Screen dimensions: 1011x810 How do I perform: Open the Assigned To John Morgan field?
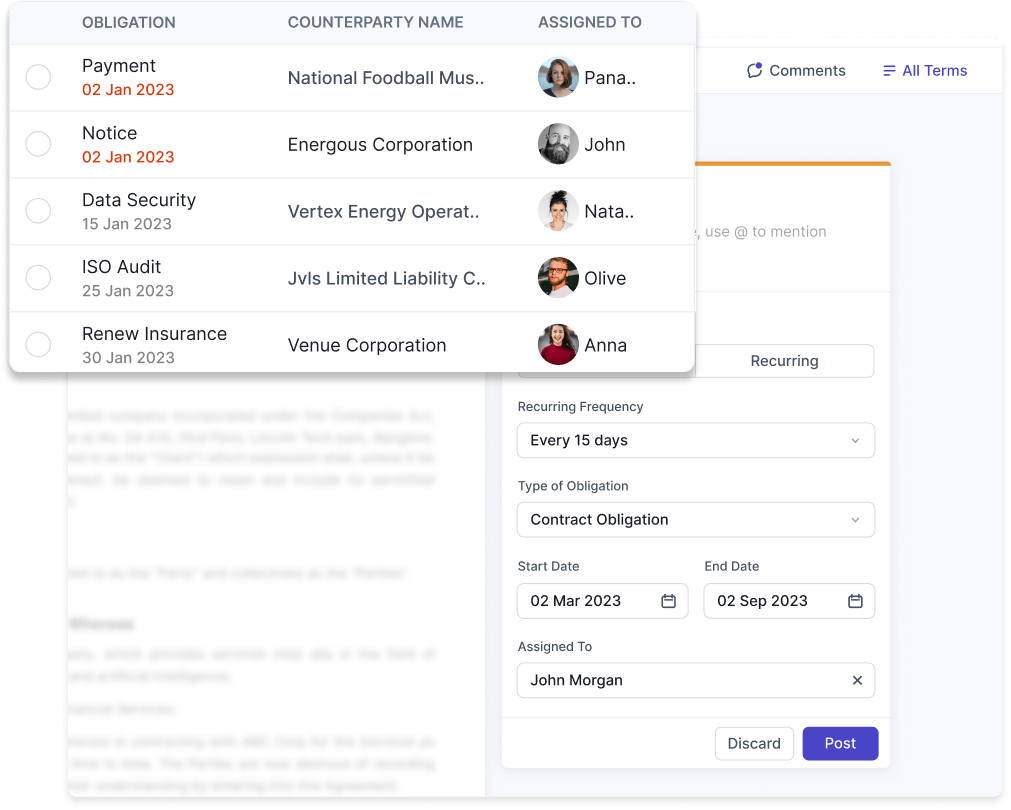[696, 680]
